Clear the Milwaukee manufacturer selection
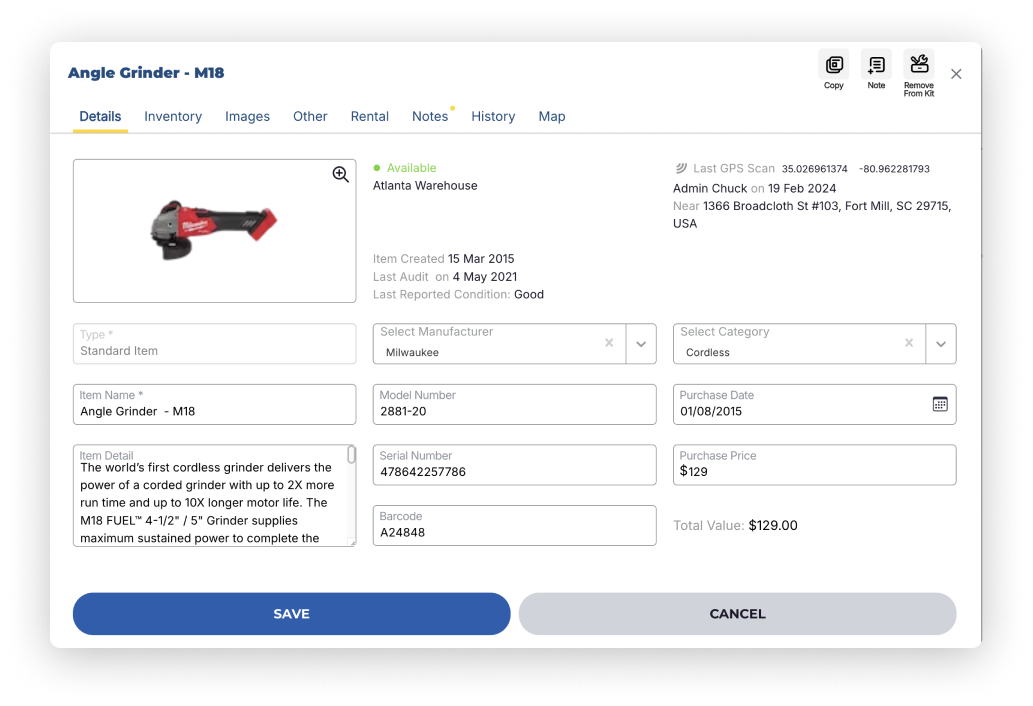 pos(609,342)
